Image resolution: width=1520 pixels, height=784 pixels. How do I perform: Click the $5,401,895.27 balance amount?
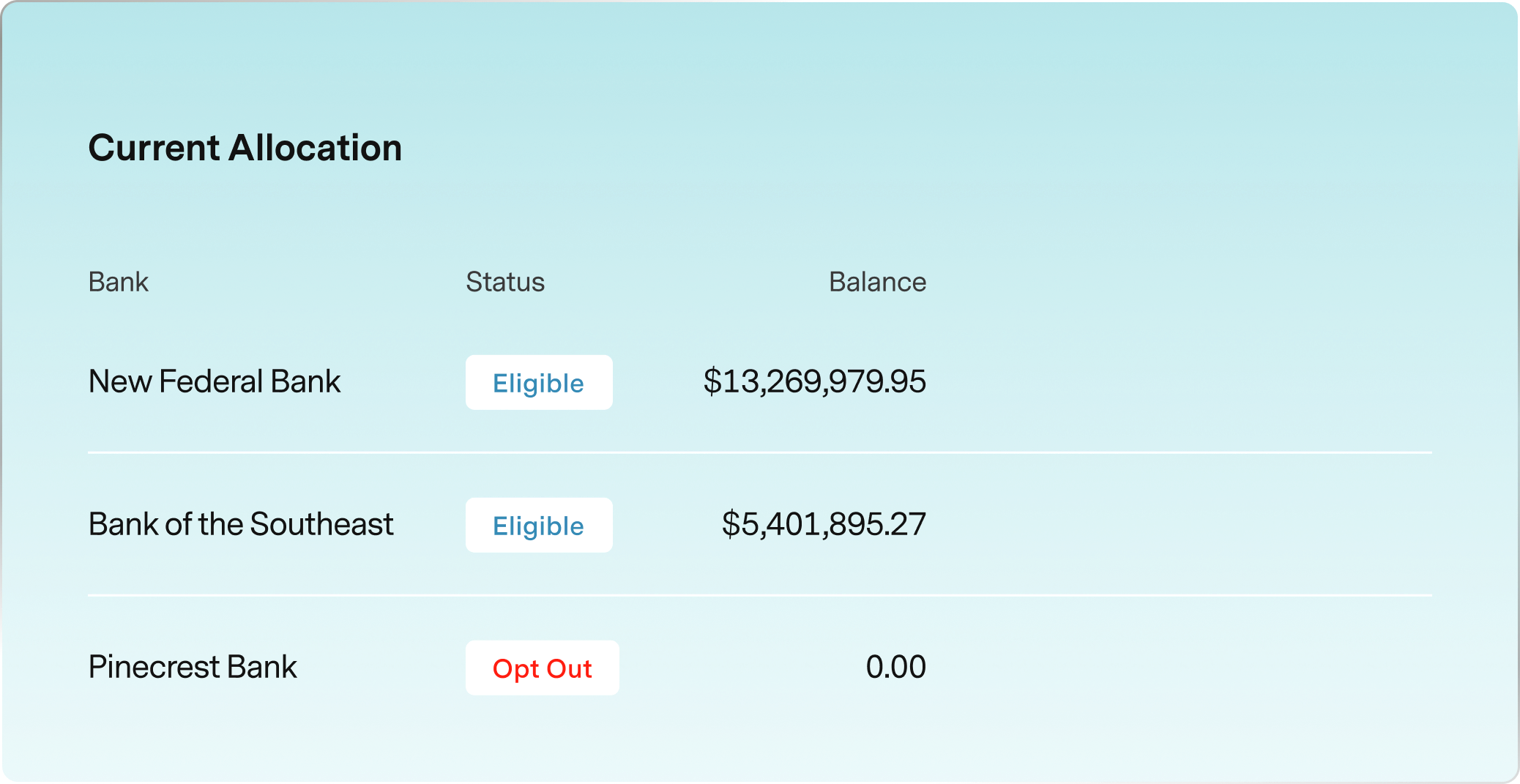tap(824, 524)
